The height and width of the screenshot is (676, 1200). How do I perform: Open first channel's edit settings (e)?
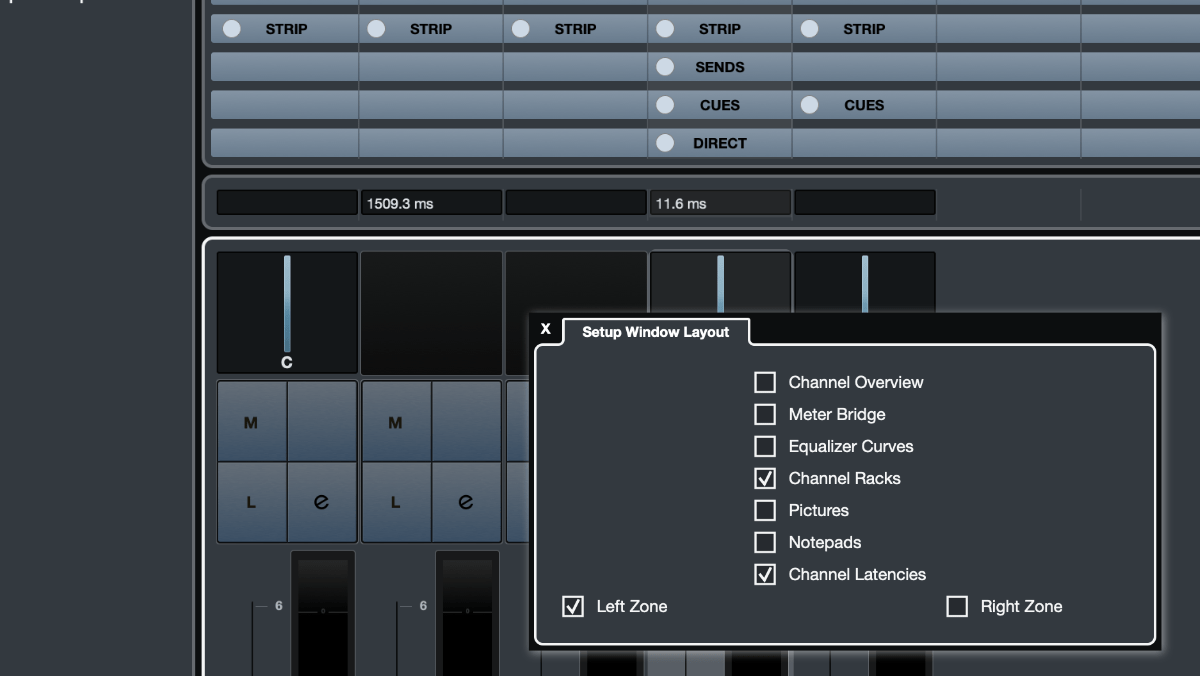coord(321,502)
